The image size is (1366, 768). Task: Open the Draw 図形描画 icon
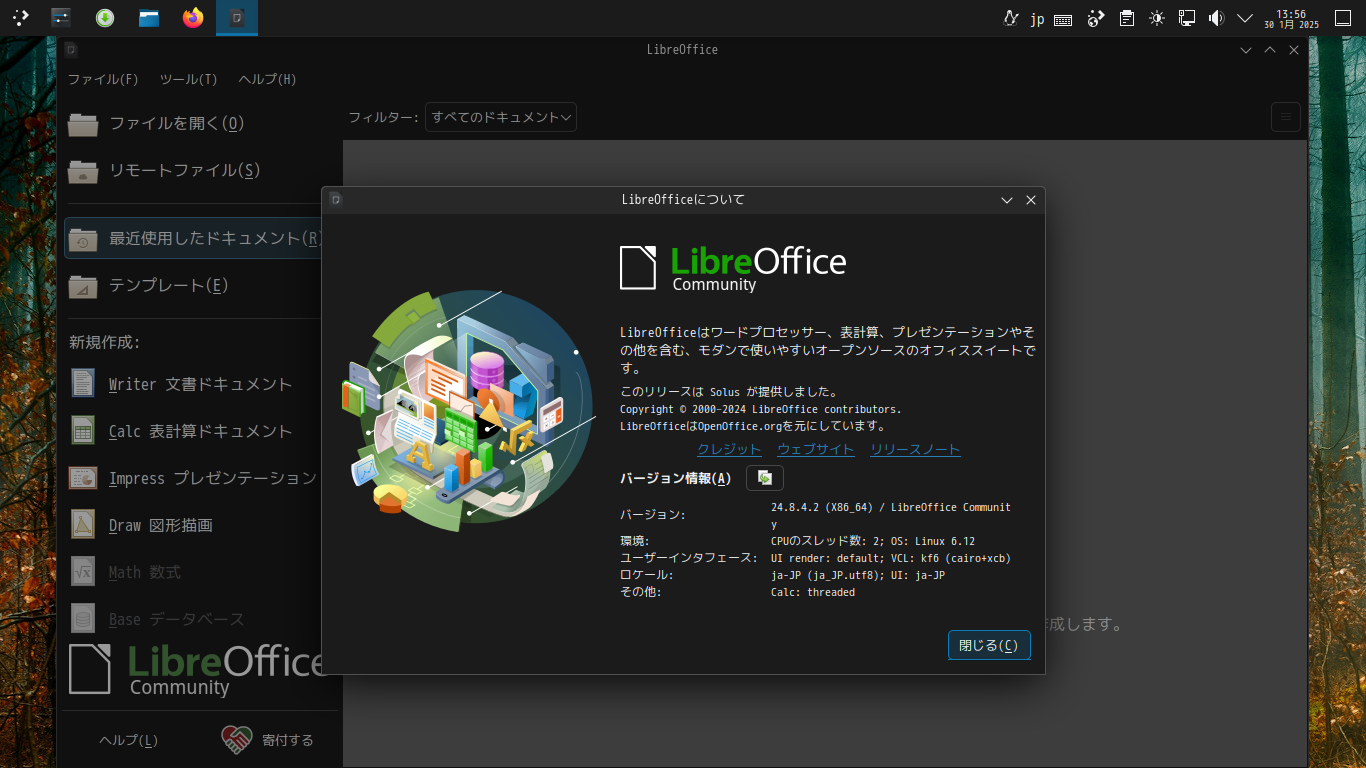click(83, 524)
